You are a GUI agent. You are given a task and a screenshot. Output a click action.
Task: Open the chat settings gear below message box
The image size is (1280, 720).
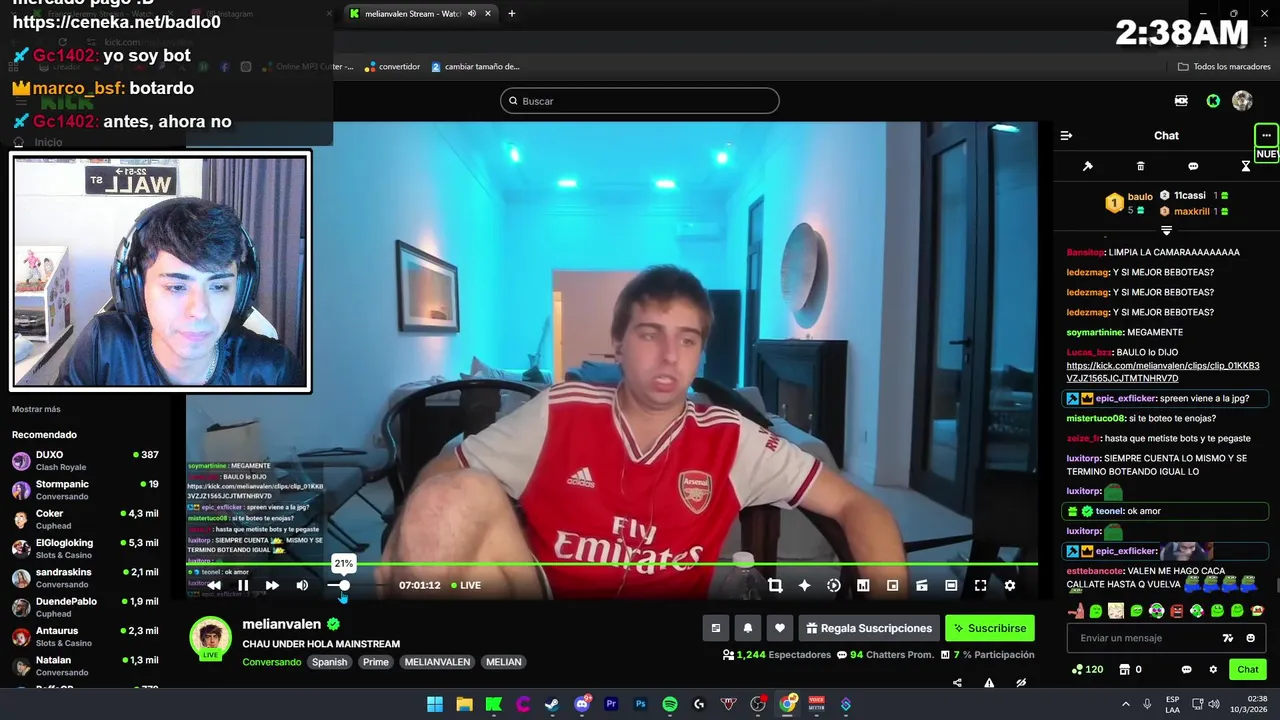tap(1213, 669)
